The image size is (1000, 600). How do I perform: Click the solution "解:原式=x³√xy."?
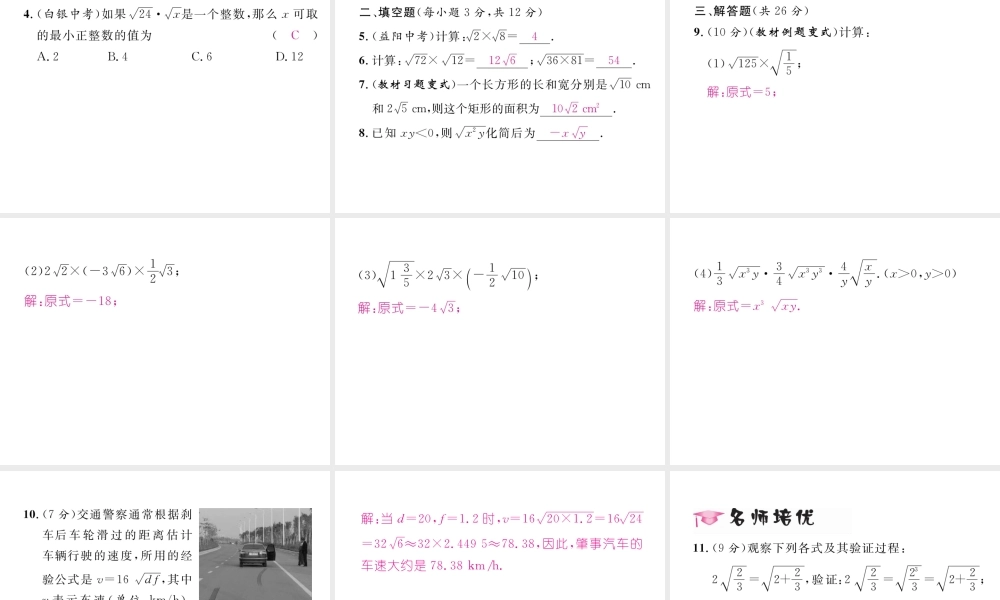(747, 306)
